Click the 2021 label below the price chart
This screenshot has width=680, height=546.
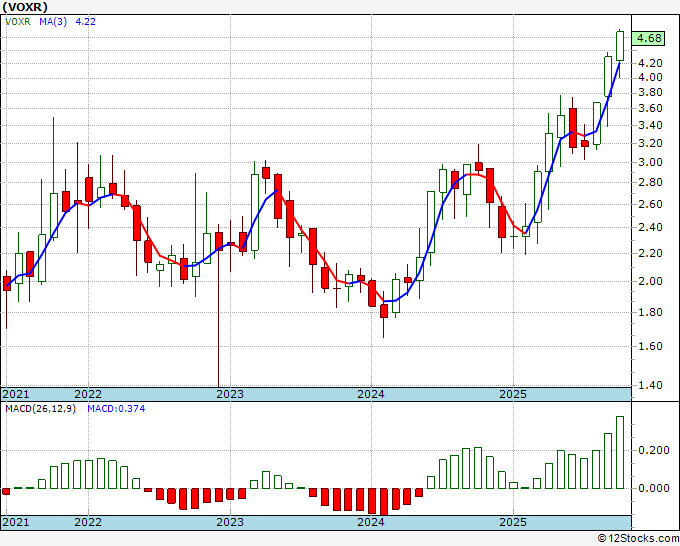point(15,394)
